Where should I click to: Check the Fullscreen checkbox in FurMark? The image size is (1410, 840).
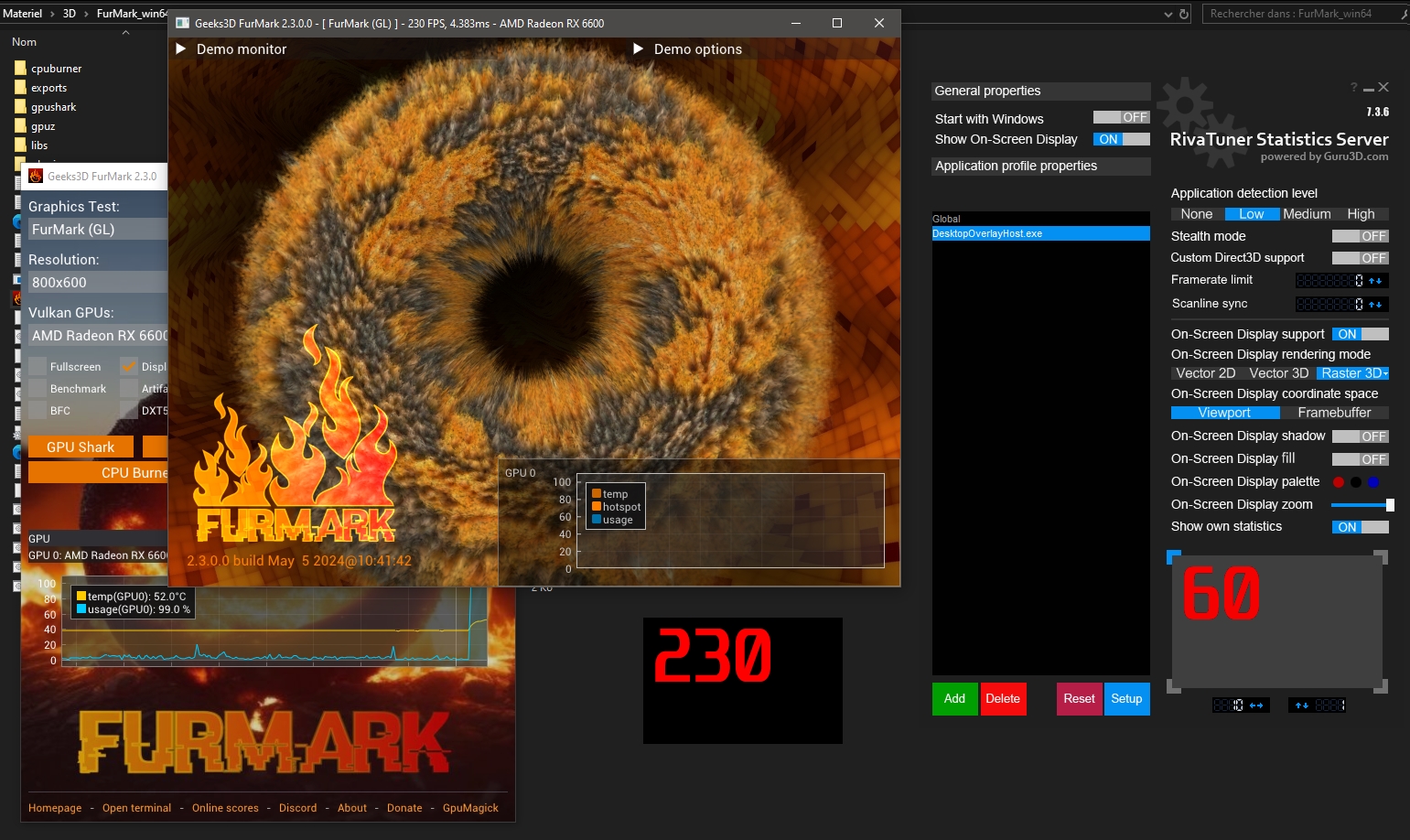click(x=38, y=366)
